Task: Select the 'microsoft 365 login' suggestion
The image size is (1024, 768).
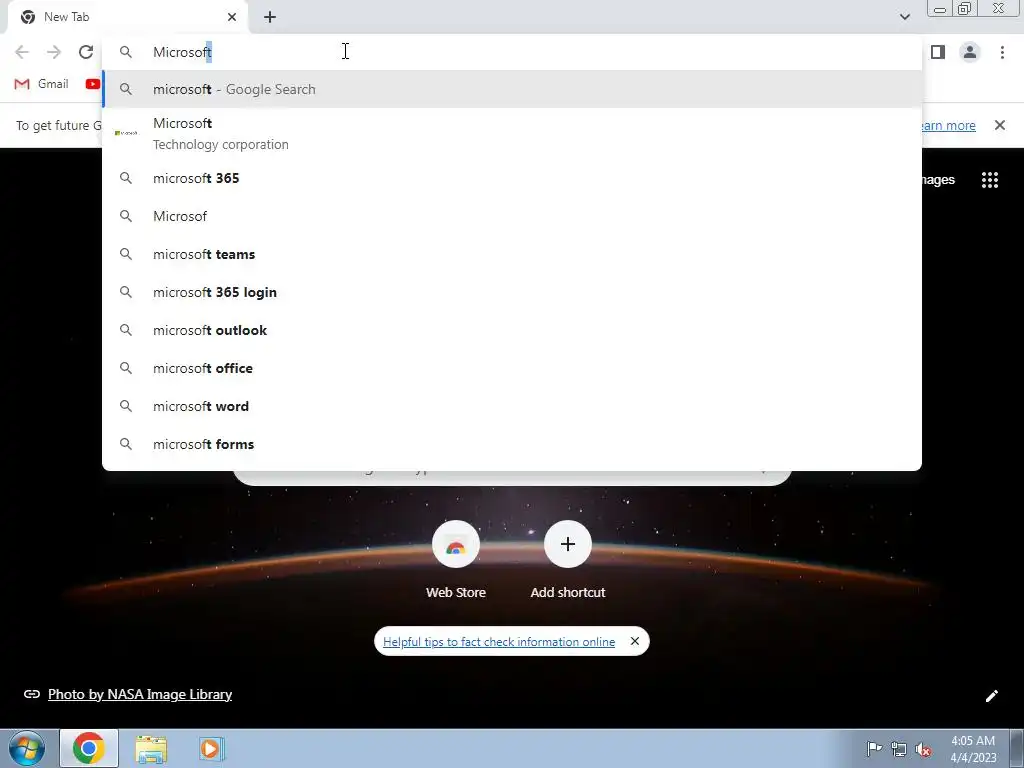Action: pyautogui.click(x=512, y=292)
